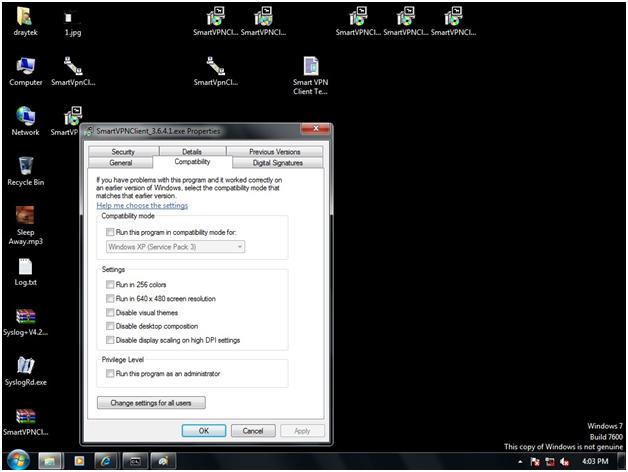Launch Windows Media Player from taskbar
Image resolution: width=628 pixels, height=472 pixels.
click(79, 461)
